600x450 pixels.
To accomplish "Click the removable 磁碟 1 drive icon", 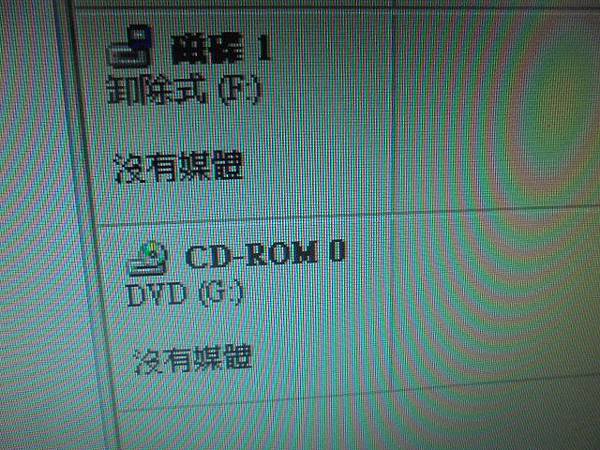I will click(x=130, y=47).
